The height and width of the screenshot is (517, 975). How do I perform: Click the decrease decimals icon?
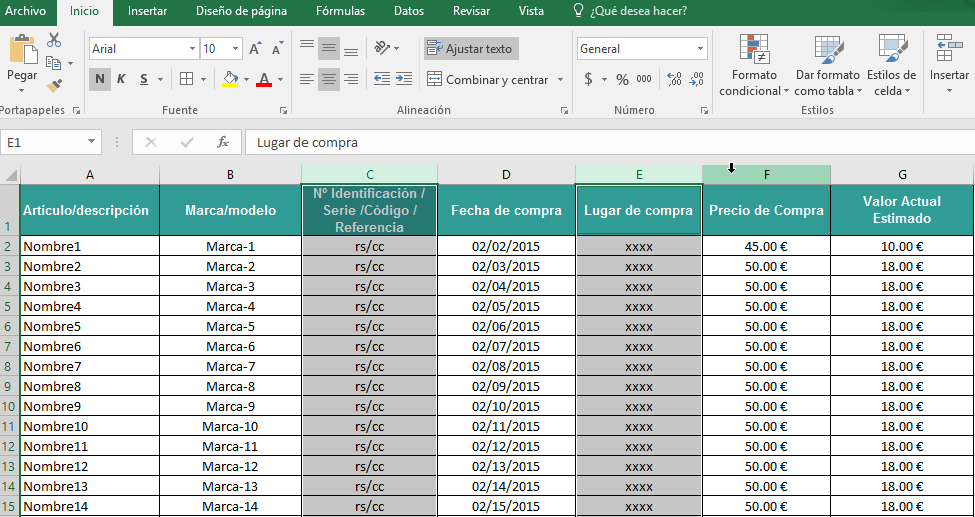(x=696, y=79)
